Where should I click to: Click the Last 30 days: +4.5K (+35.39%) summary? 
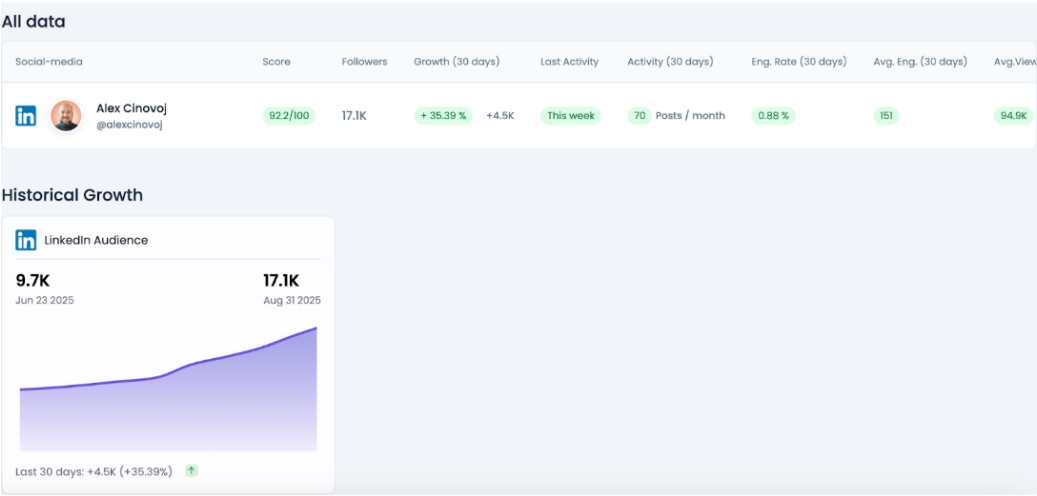pos(94,472)
